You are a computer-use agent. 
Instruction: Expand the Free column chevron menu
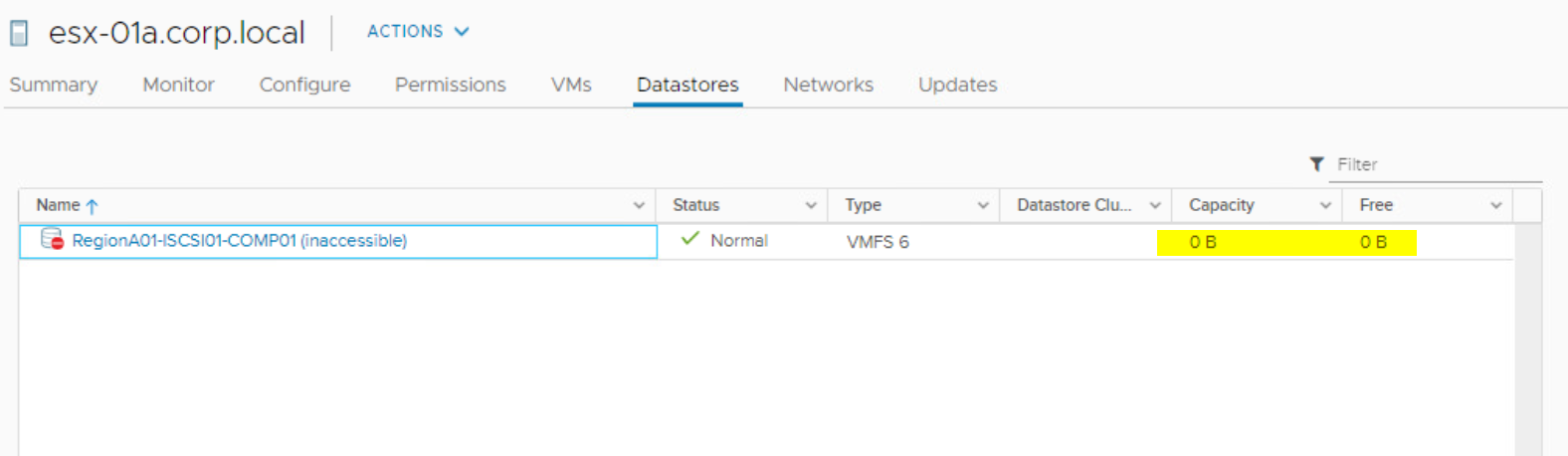click(1495, 206)
